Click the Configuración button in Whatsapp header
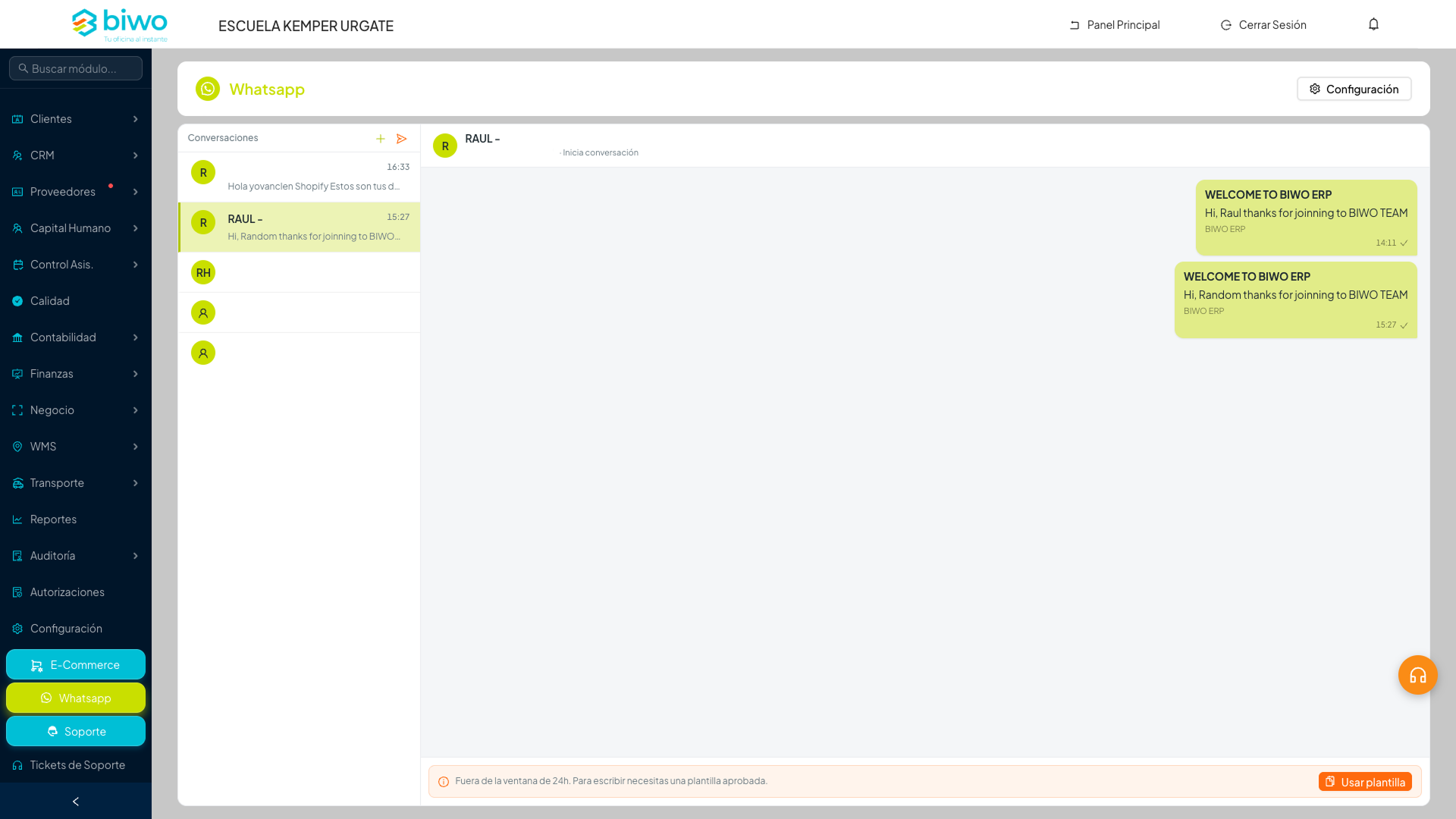This screenshot has width=1456, height=819. (1354, 89)
